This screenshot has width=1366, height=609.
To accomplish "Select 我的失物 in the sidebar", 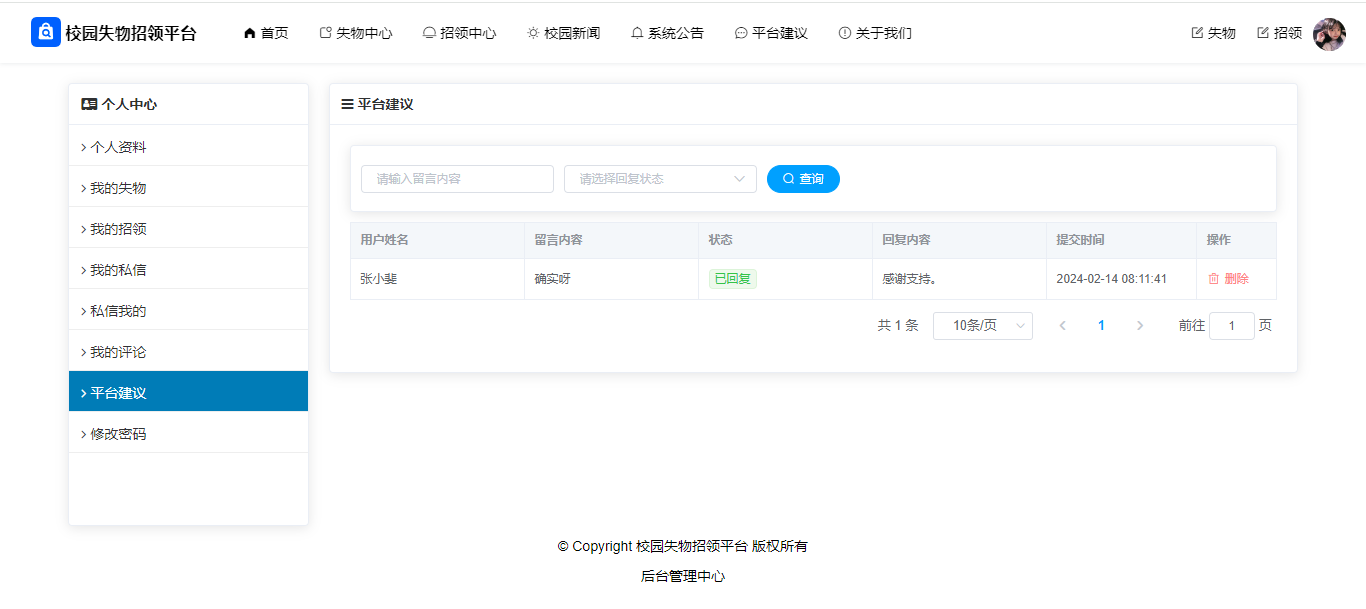I will coord(188,188).
